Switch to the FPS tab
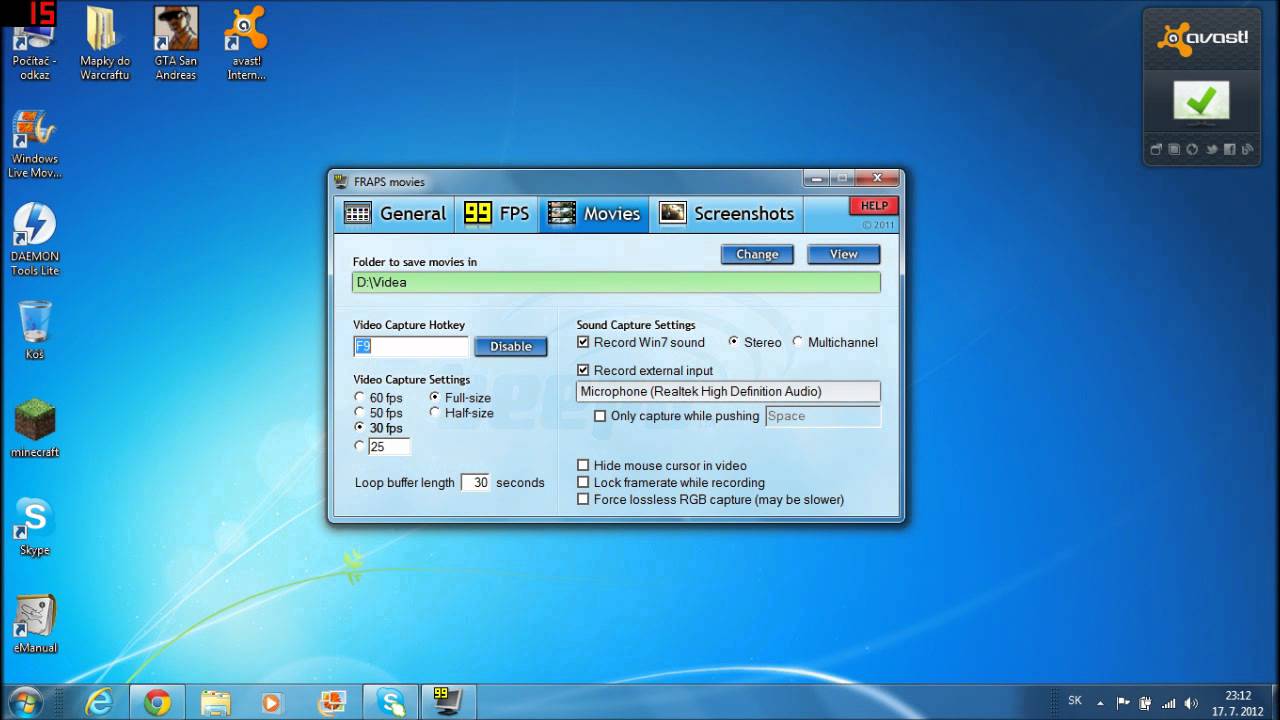The width and height of the screenshot is (1280, 720). [x=497, y=213]
